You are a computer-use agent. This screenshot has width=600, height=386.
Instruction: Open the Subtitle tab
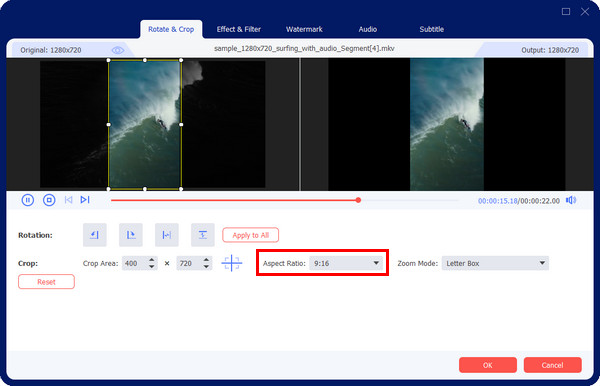tap(432, 29)
